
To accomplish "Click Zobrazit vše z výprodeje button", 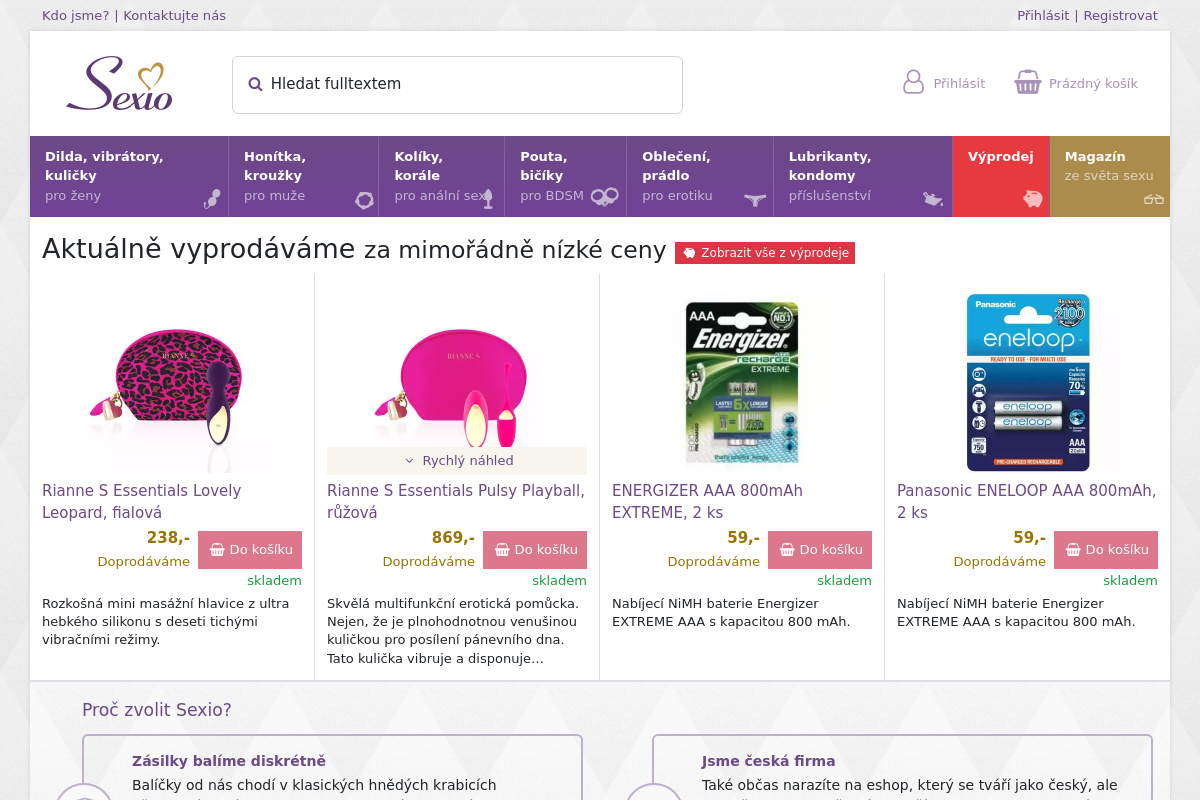I will 765,253.
